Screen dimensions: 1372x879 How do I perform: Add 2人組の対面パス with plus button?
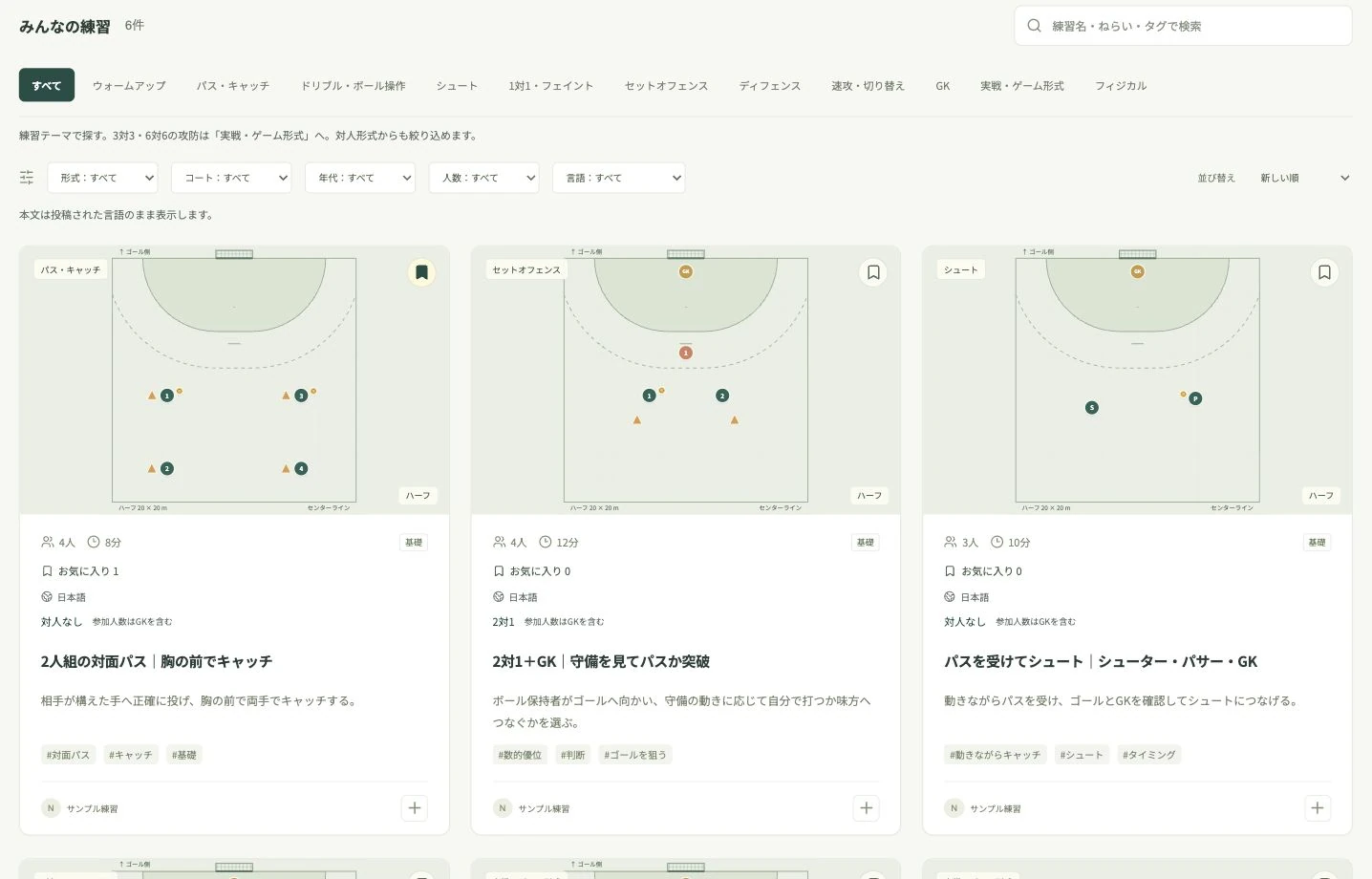[x=415, y=808]
